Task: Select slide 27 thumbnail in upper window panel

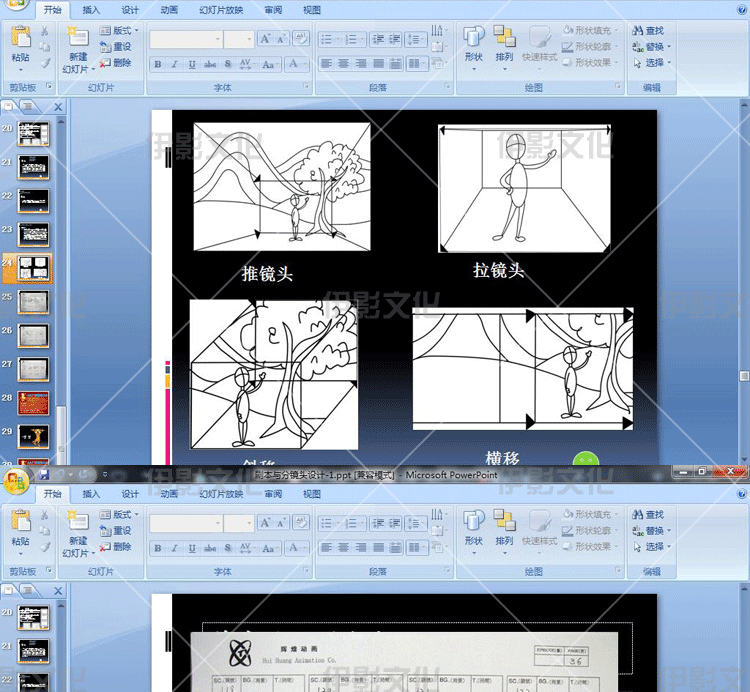Action: pyautogui.click(x=33, y=369)
